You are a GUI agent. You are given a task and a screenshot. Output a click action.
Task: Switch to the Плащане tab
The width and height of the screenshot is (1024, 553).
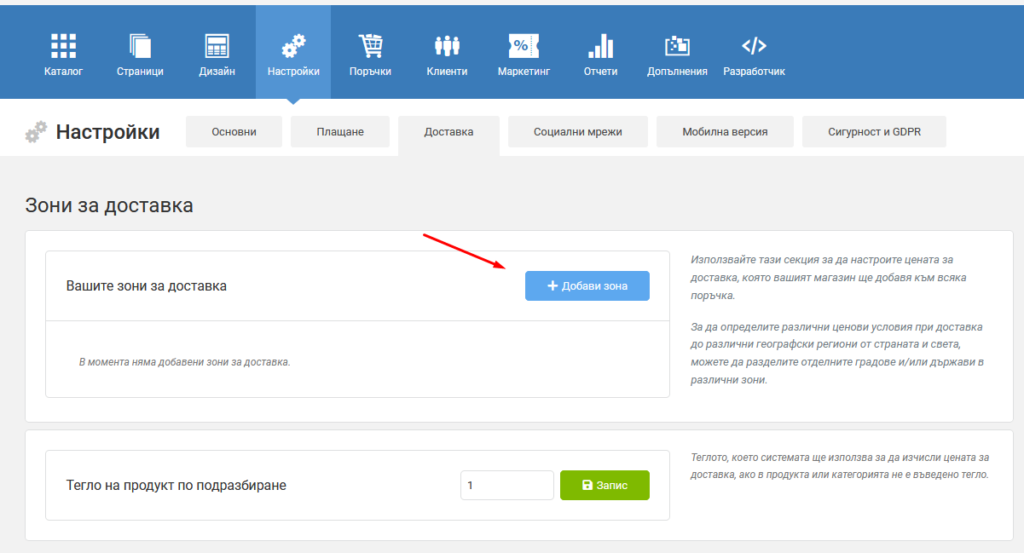click(x=340, y=132)
